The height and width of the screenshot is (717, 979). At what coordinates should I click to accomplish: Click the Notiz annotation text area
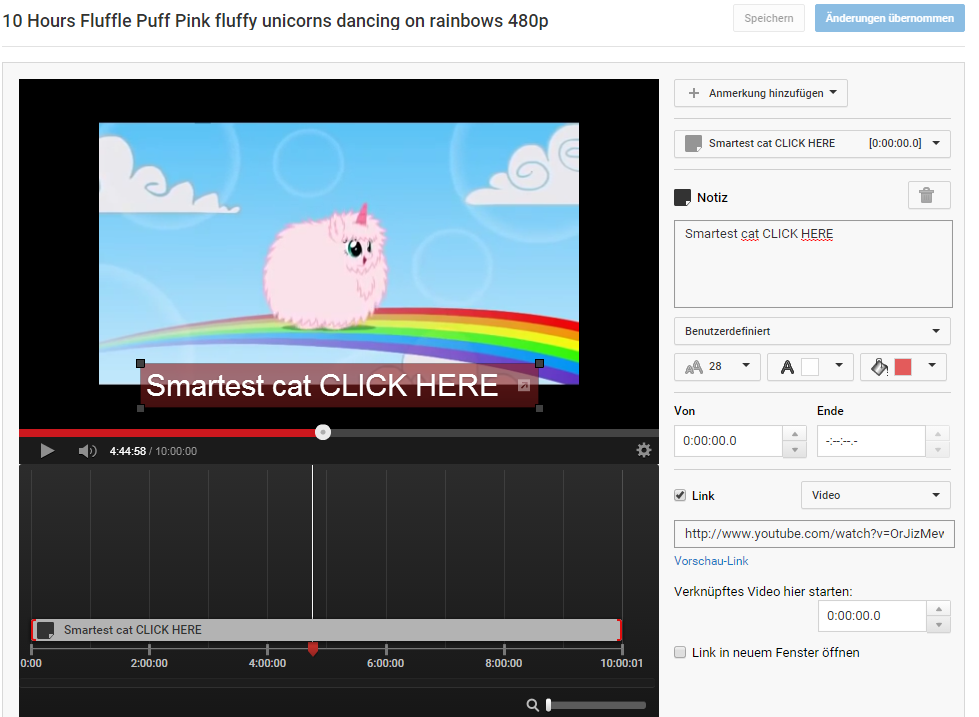(813, 264)
